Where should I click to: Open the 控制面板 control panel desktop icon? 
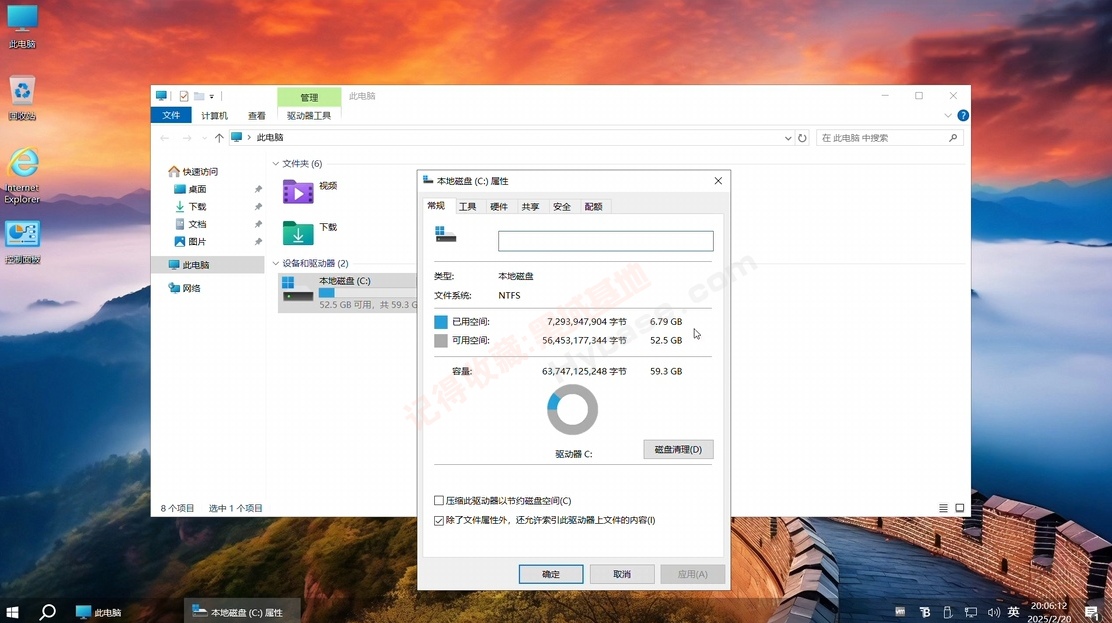(22, 241)
